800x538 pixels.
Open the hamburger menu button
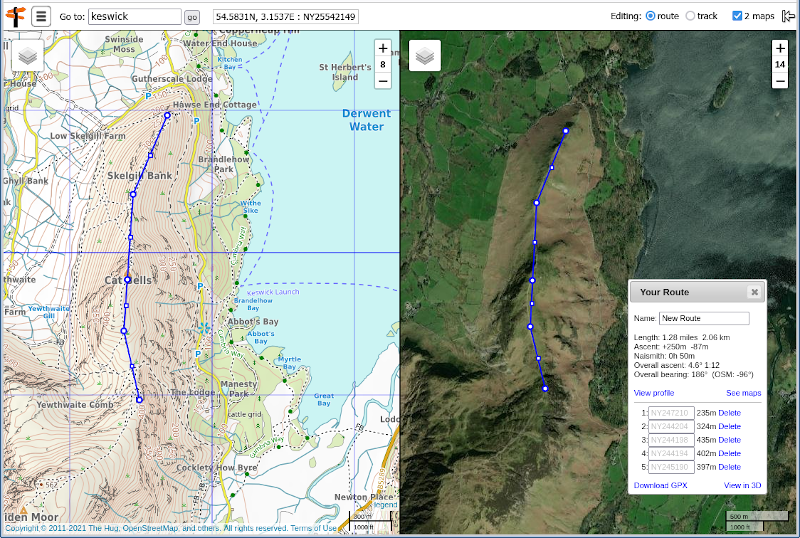coord(41,16)
